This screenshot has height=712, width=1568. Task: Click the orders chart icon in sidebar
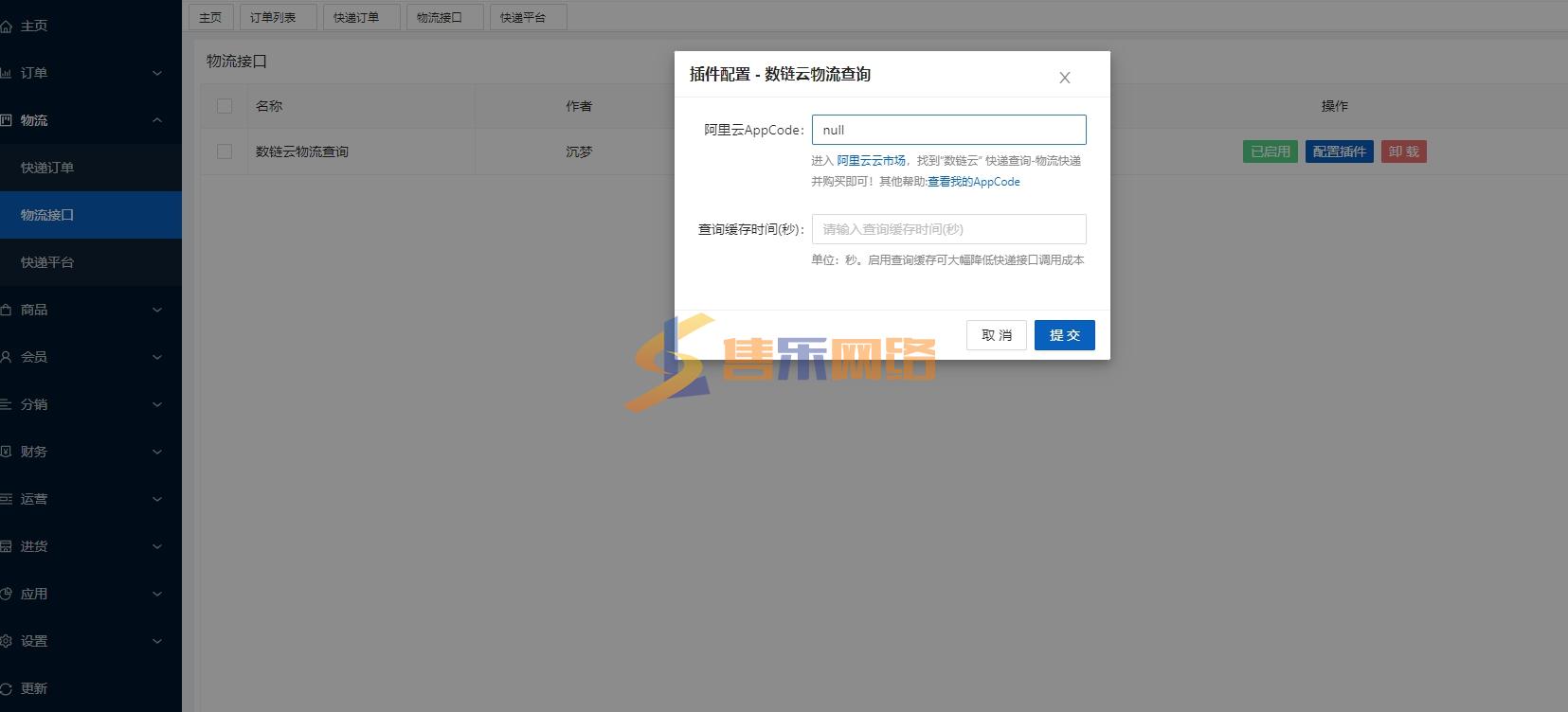pyautogui.click(x=7, y=73)
